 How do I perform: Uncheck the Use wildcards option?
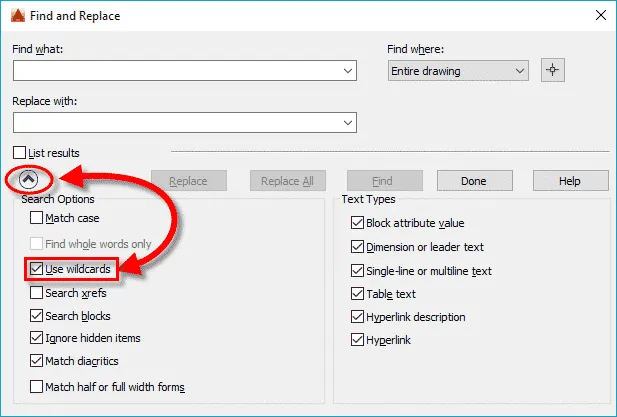click(x=36, y=269)
